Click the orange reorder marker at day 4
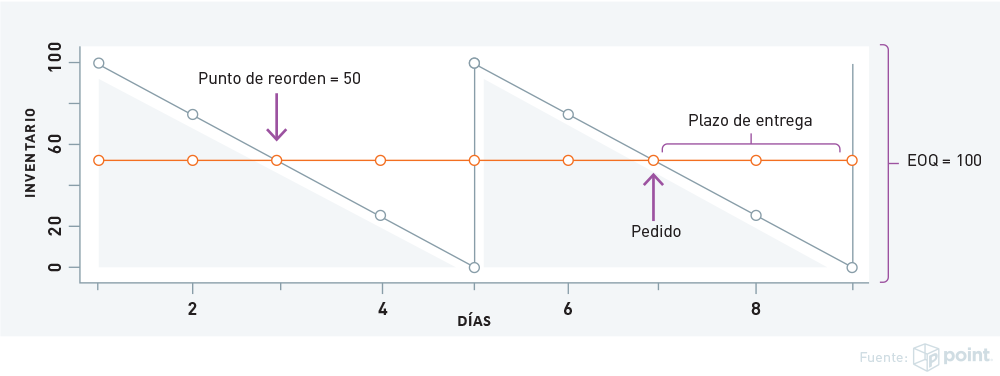The height and width of the screenshot is (376, 1000). pyautogui.click(x=380, y=160)
